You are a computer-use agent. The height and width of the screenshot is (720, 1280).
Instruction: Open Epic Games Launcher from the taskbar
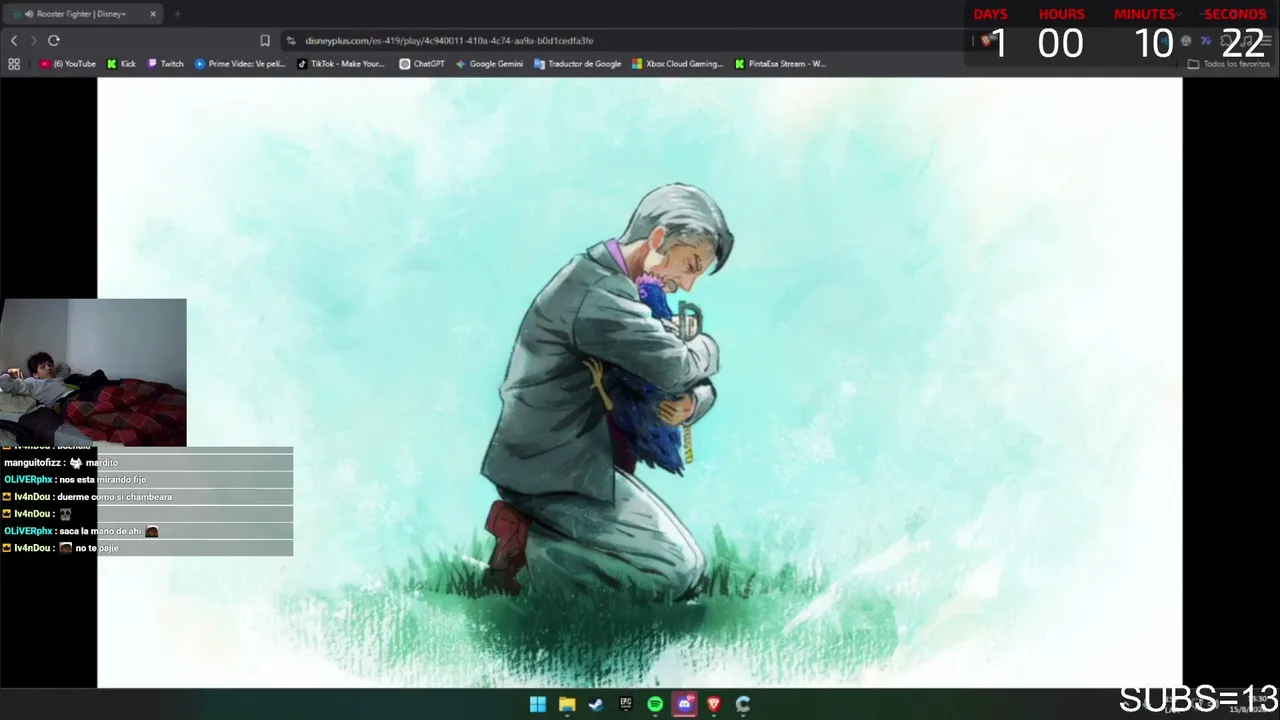[x=626, y=704]
